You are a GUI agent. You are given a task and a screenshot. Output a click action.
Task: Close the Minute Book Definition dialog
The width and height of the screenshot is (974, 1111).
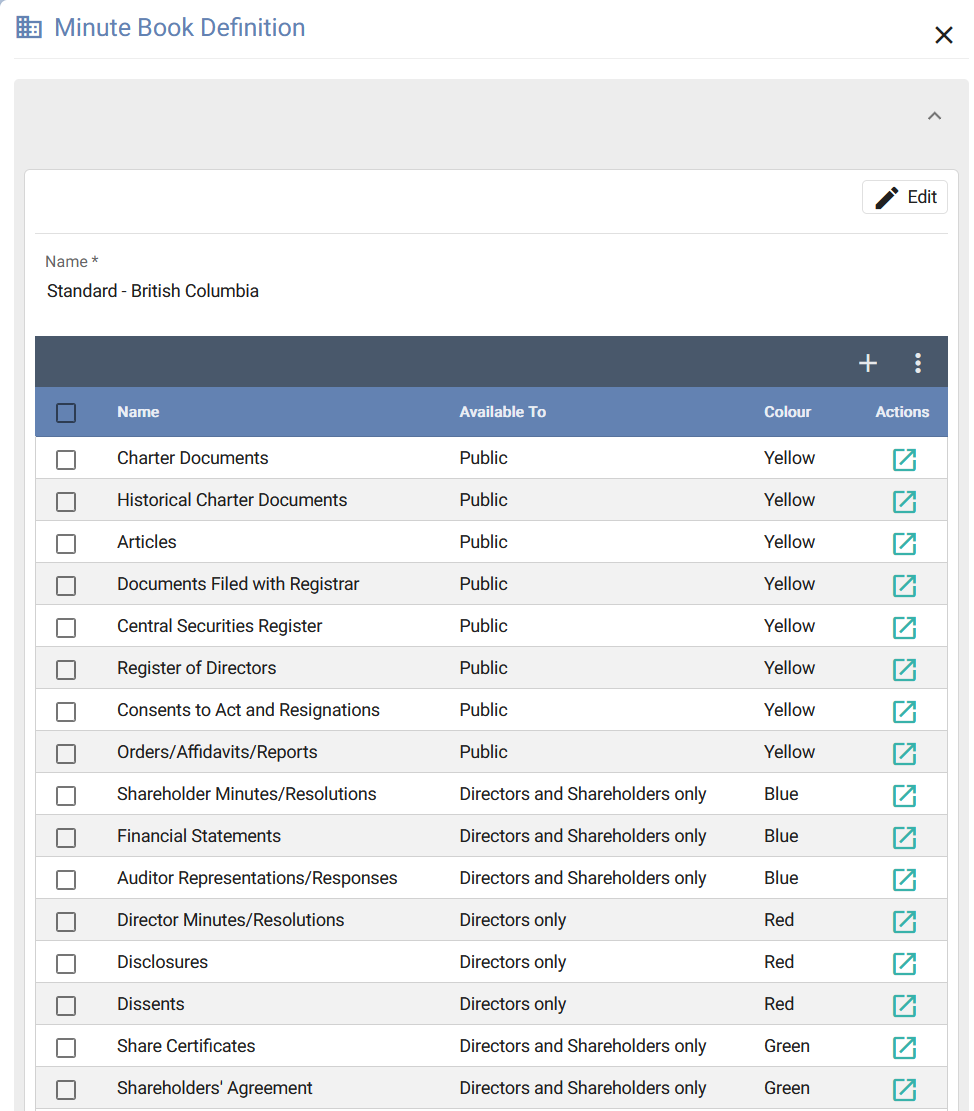(943, 36)
